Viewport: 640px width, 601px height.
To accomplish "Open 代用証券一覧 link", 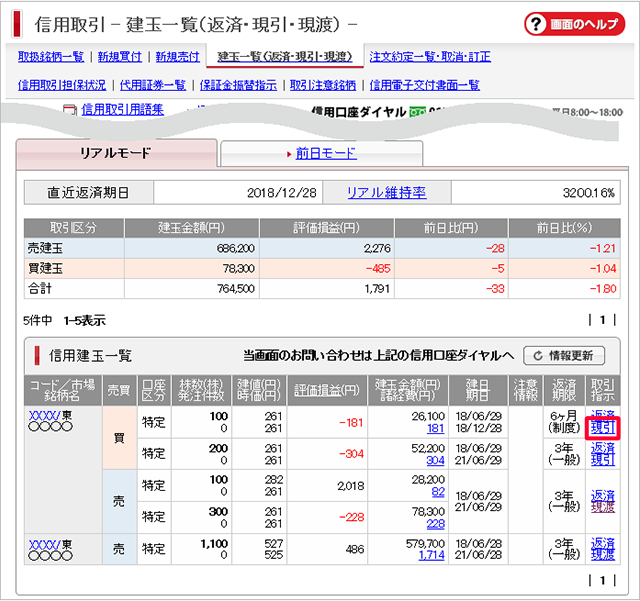I will (x=153, y=85).
